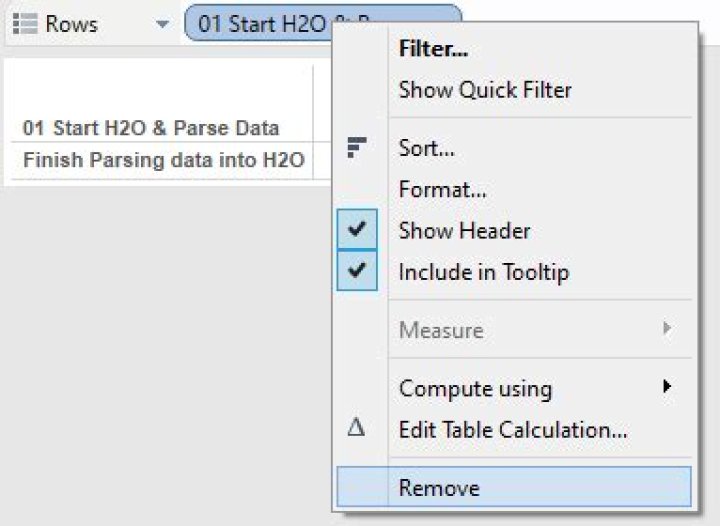The height and width of the screenshot is (526, 720).
Task: Open the Rows shelf dropdown arrow
Action: [x=162, y=24]
